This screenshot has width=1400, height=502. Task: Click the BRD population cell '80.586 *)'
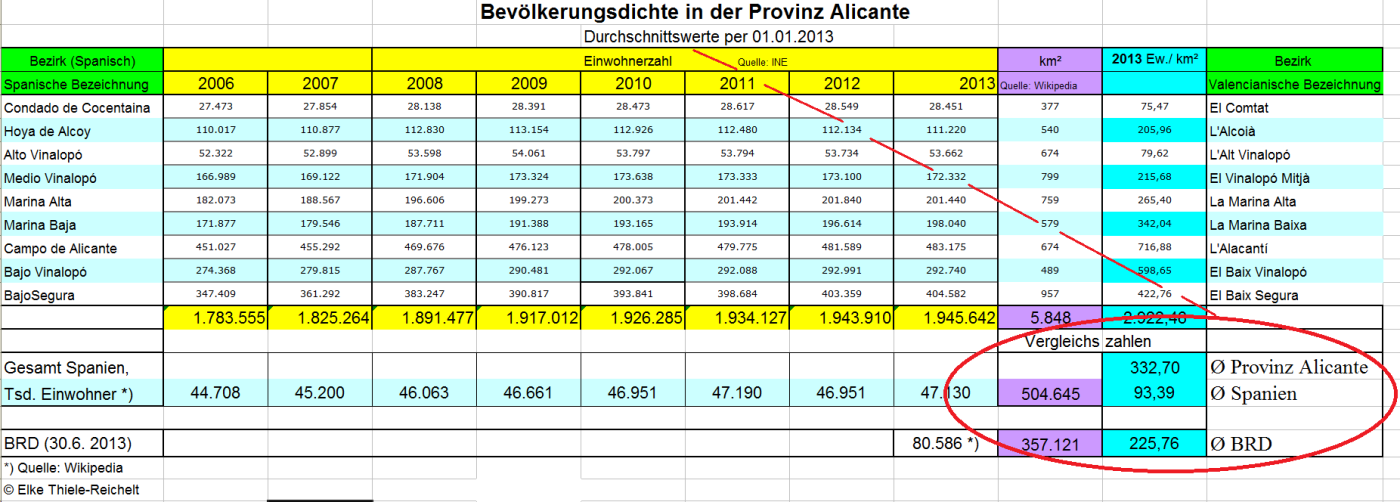tap(945, 443)
